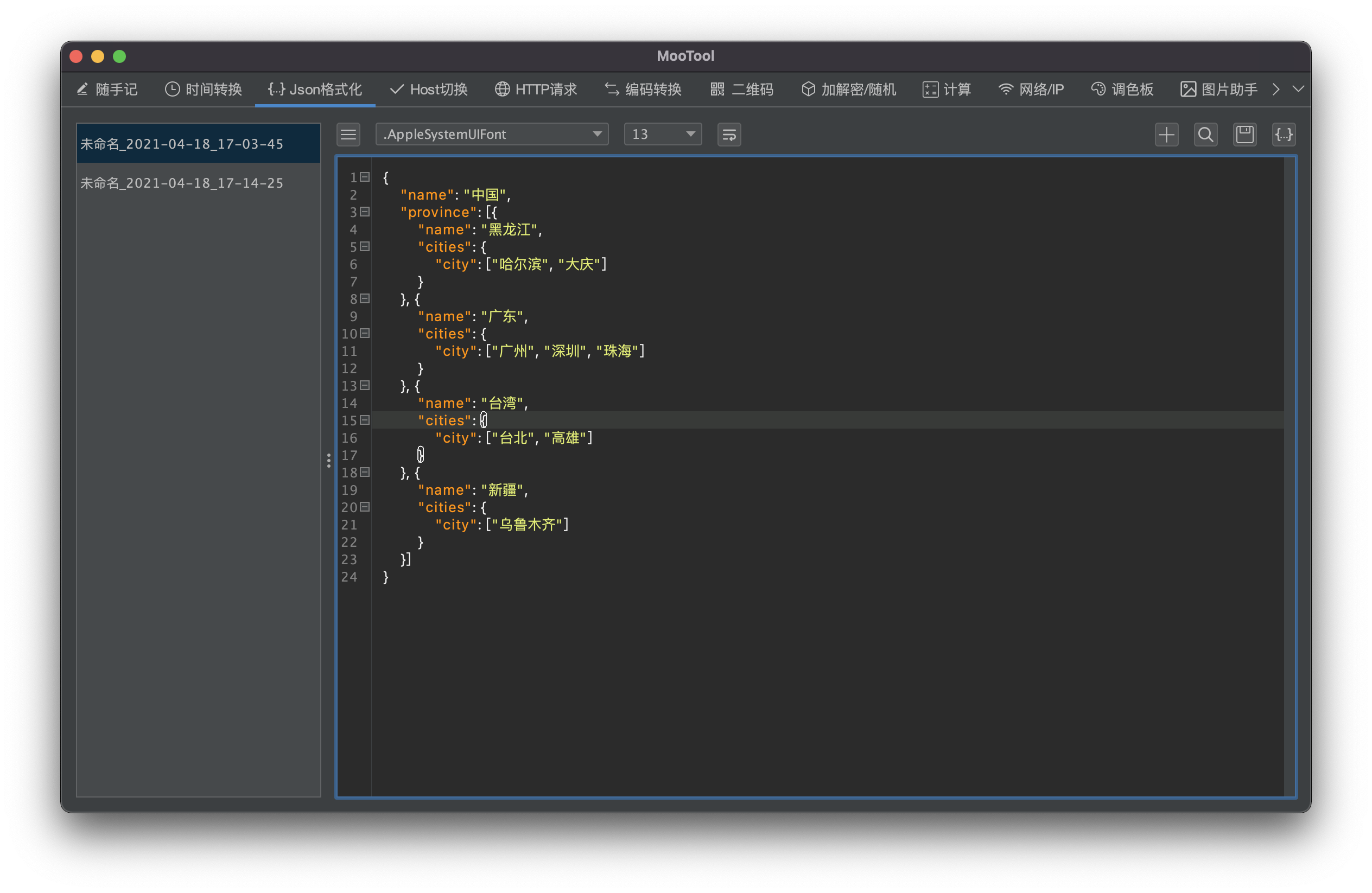Toggle the word wrap icon
This screenshot has width=1372, height=893.
pyautogui.click(x=729, y=135)
